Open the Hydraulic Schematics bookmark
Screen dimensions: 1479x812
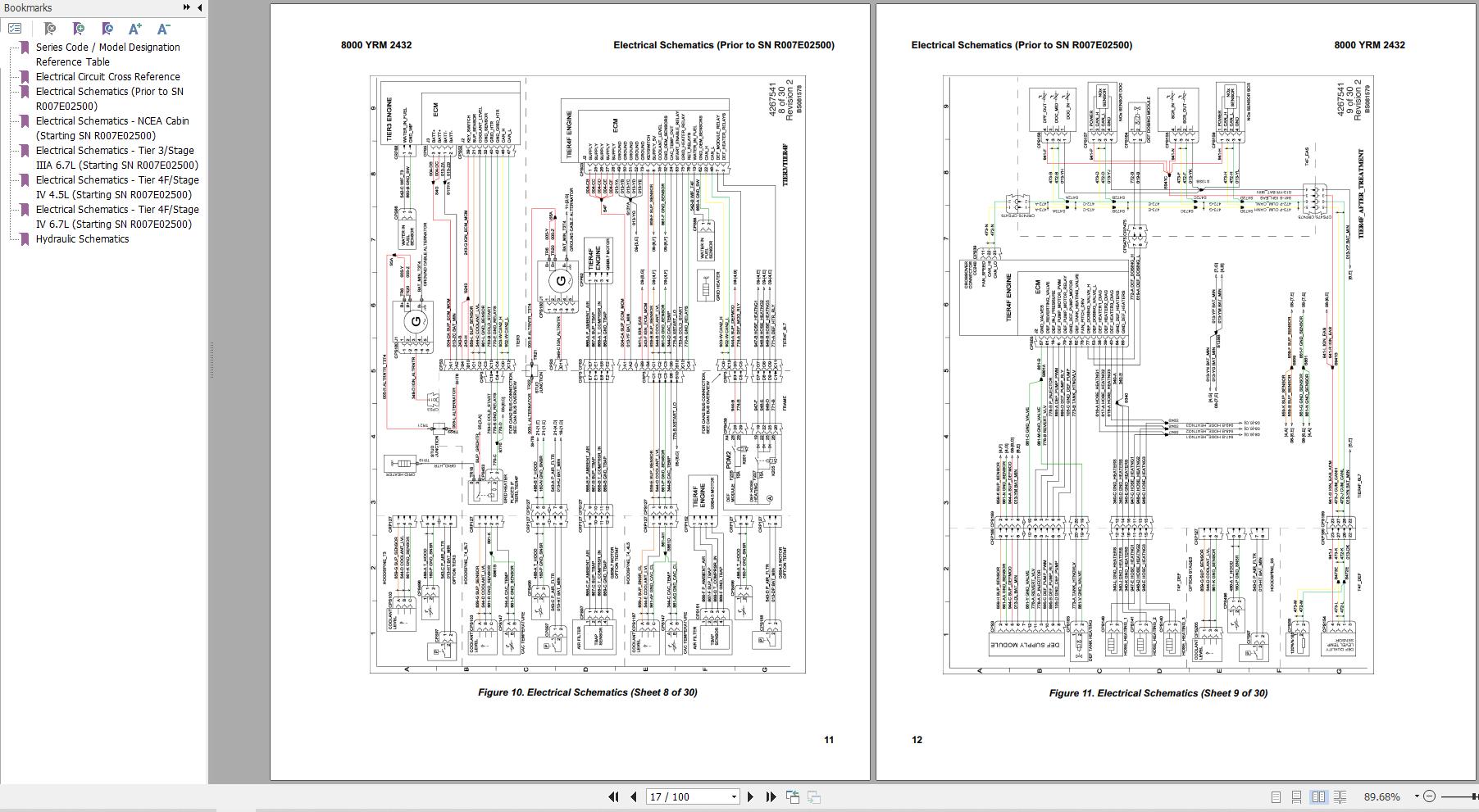coord(82,239)
